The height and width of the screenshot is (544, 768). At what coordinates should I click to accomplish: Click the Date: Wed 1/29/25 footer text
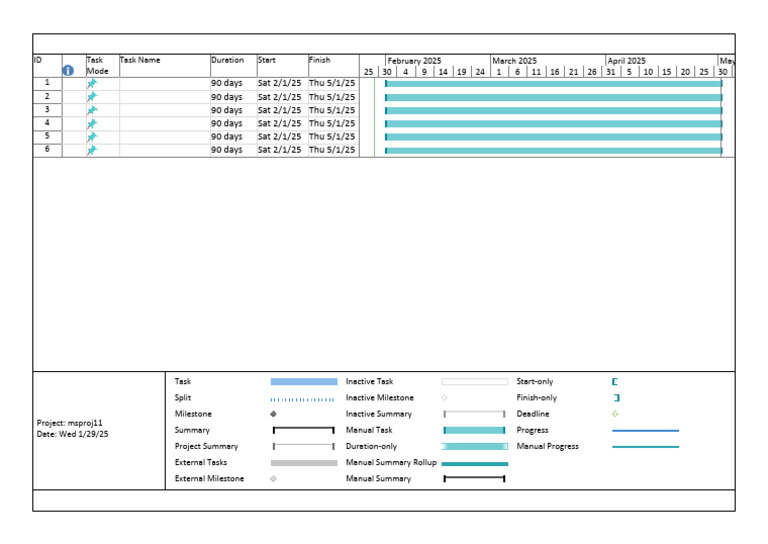pos(72,434)
